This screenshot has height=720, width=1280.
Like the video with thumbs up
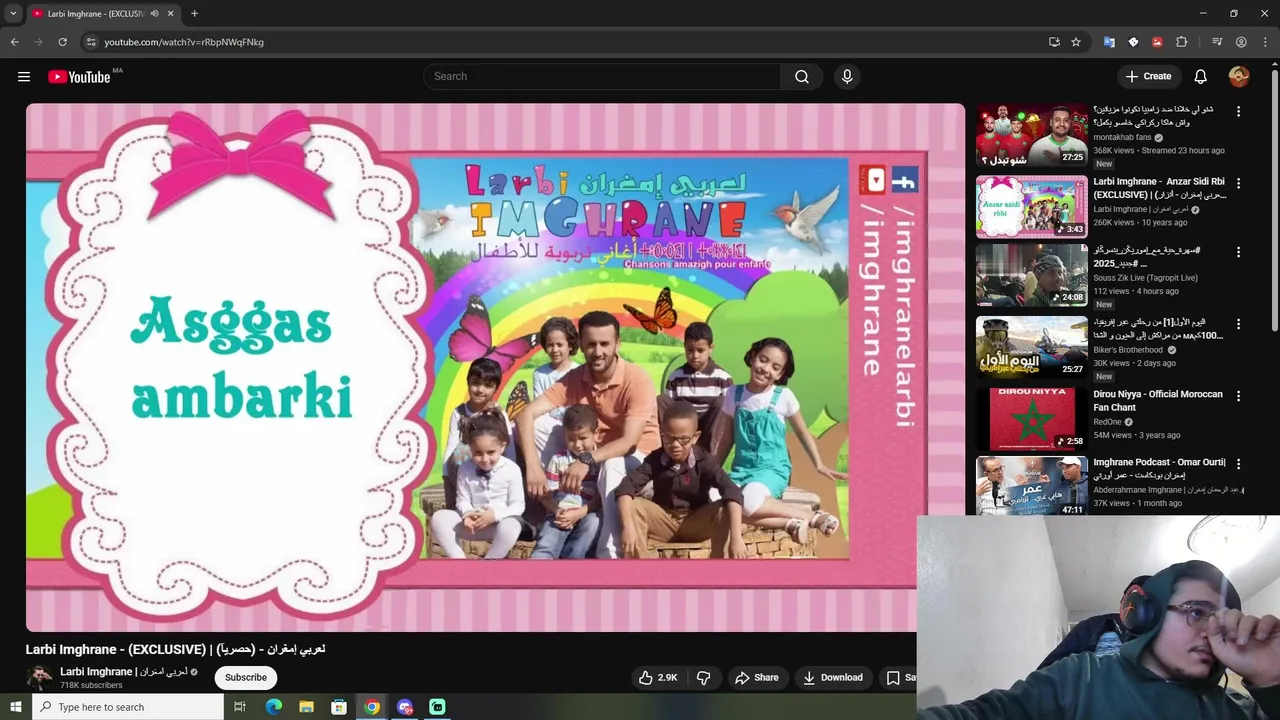click(x=658, y=678)
